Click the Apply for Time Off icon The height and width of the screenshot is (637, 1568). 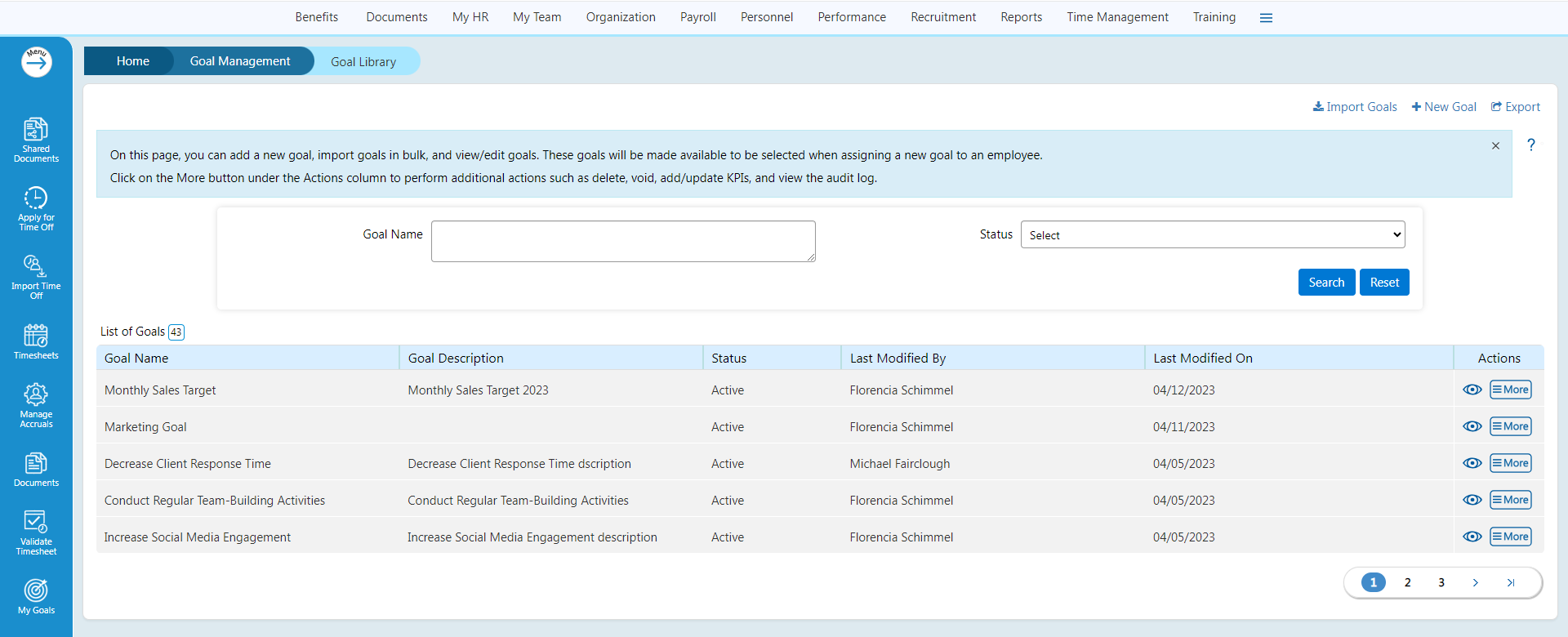click(x=36, y=207)
